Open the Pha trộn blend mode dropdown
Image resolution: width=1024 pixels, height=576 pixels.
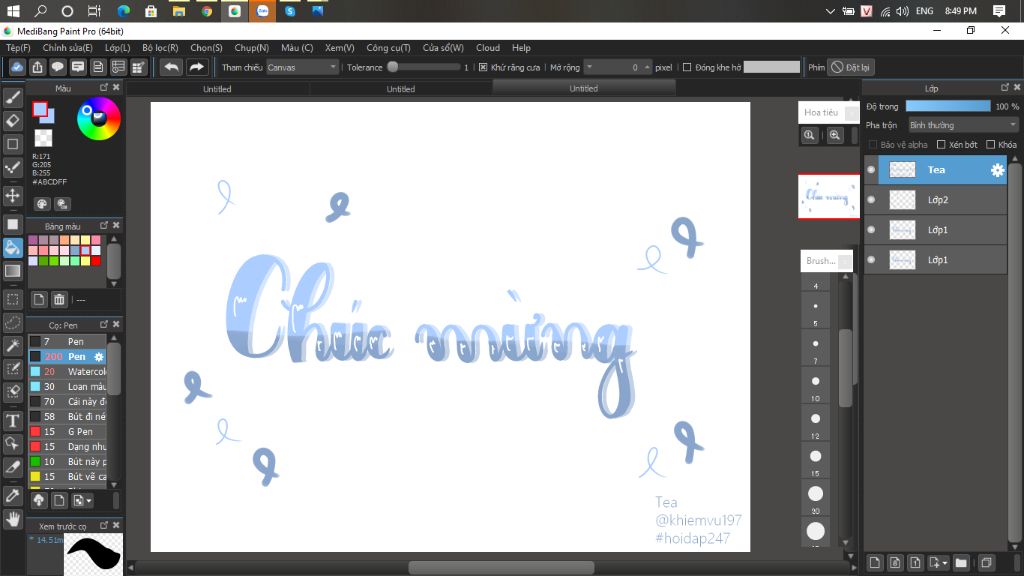click(963, 125)
